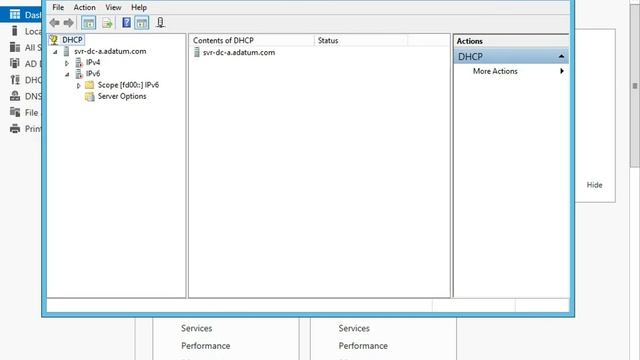The image size is (640, 360).
Task: Open Dashboard icon in Server Manager sidebar
Action: point(15,15)
